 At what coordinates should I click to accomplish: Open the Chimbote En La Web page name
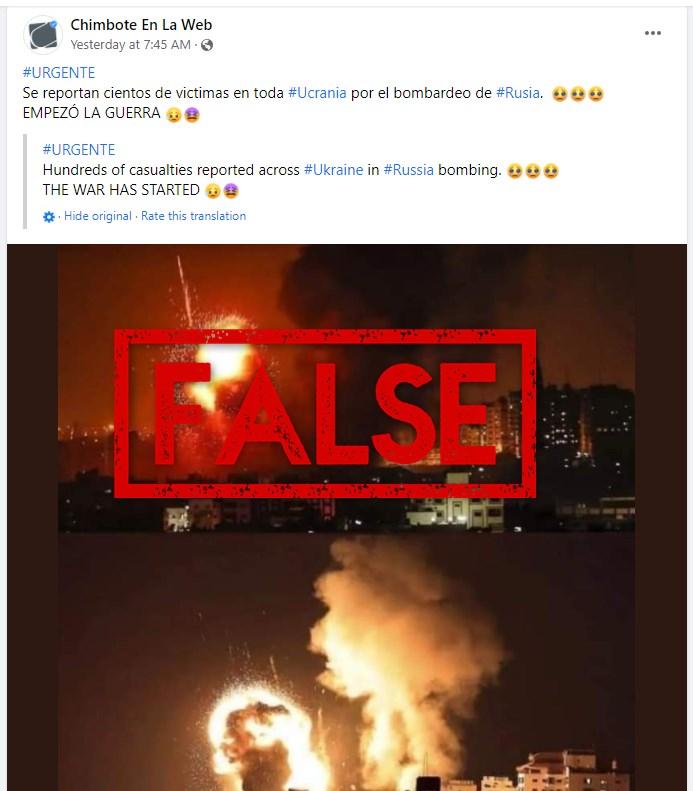tap(141, 25)
